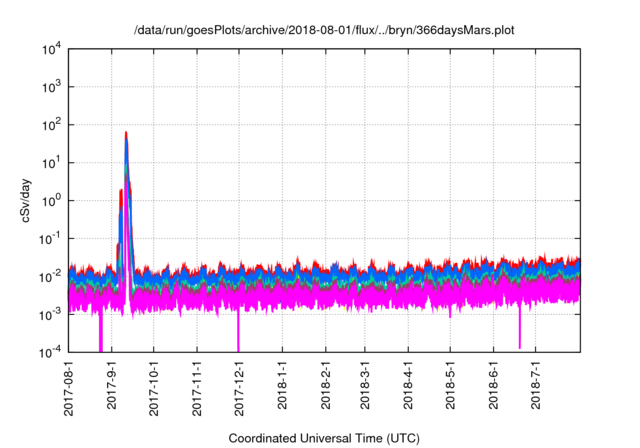The height and width of the screenshot is (448, 640).
Task: Click the 2018-7-1 date label
Action: [536, 385]
